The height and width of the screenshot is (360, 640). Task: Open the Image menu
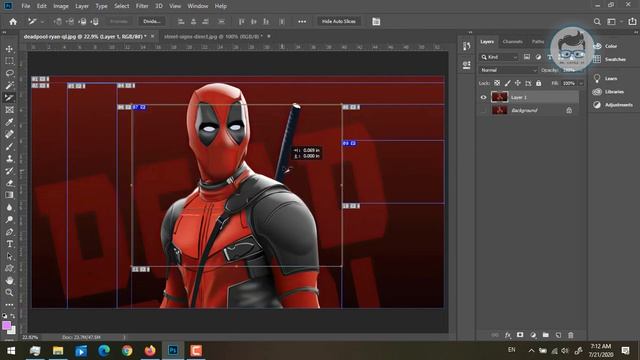tap(61, 6)
